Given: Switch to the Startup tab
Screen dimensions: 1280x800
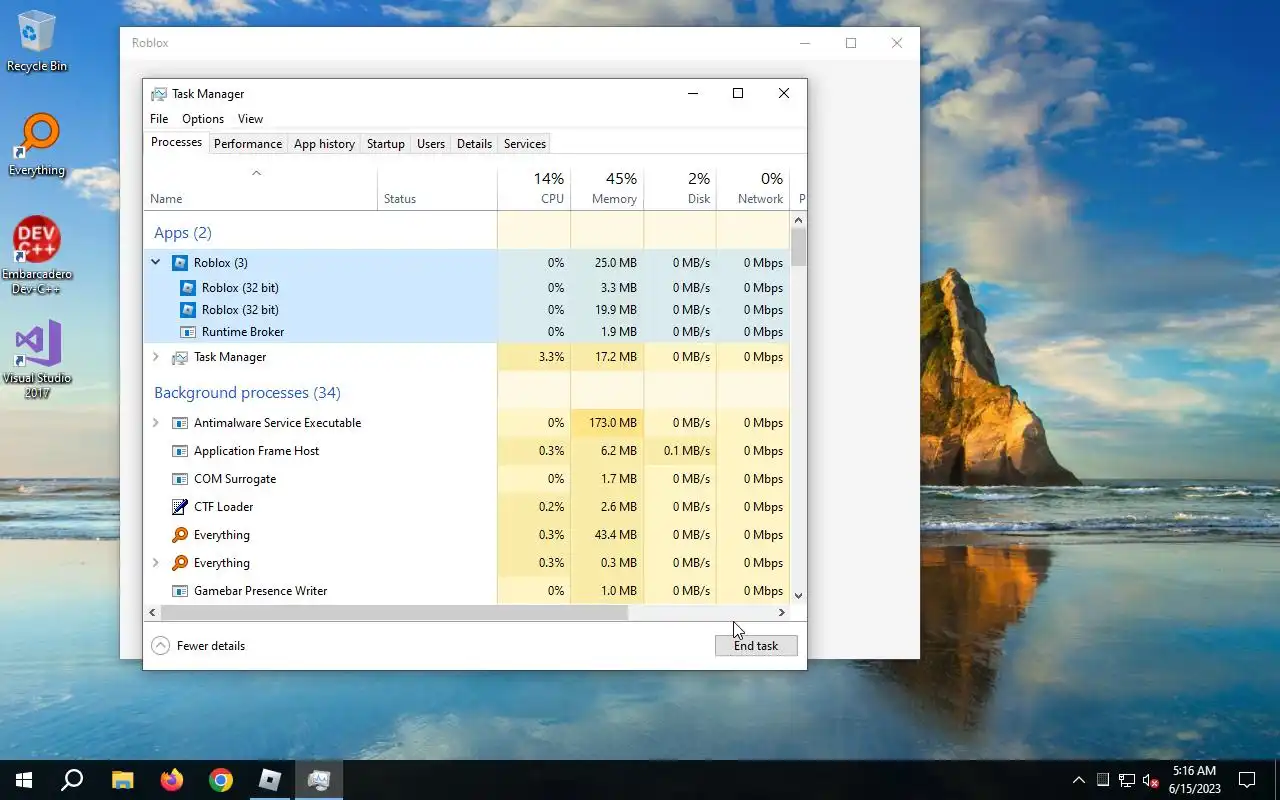Looking at the screenshot, I should tap(386, 144).
